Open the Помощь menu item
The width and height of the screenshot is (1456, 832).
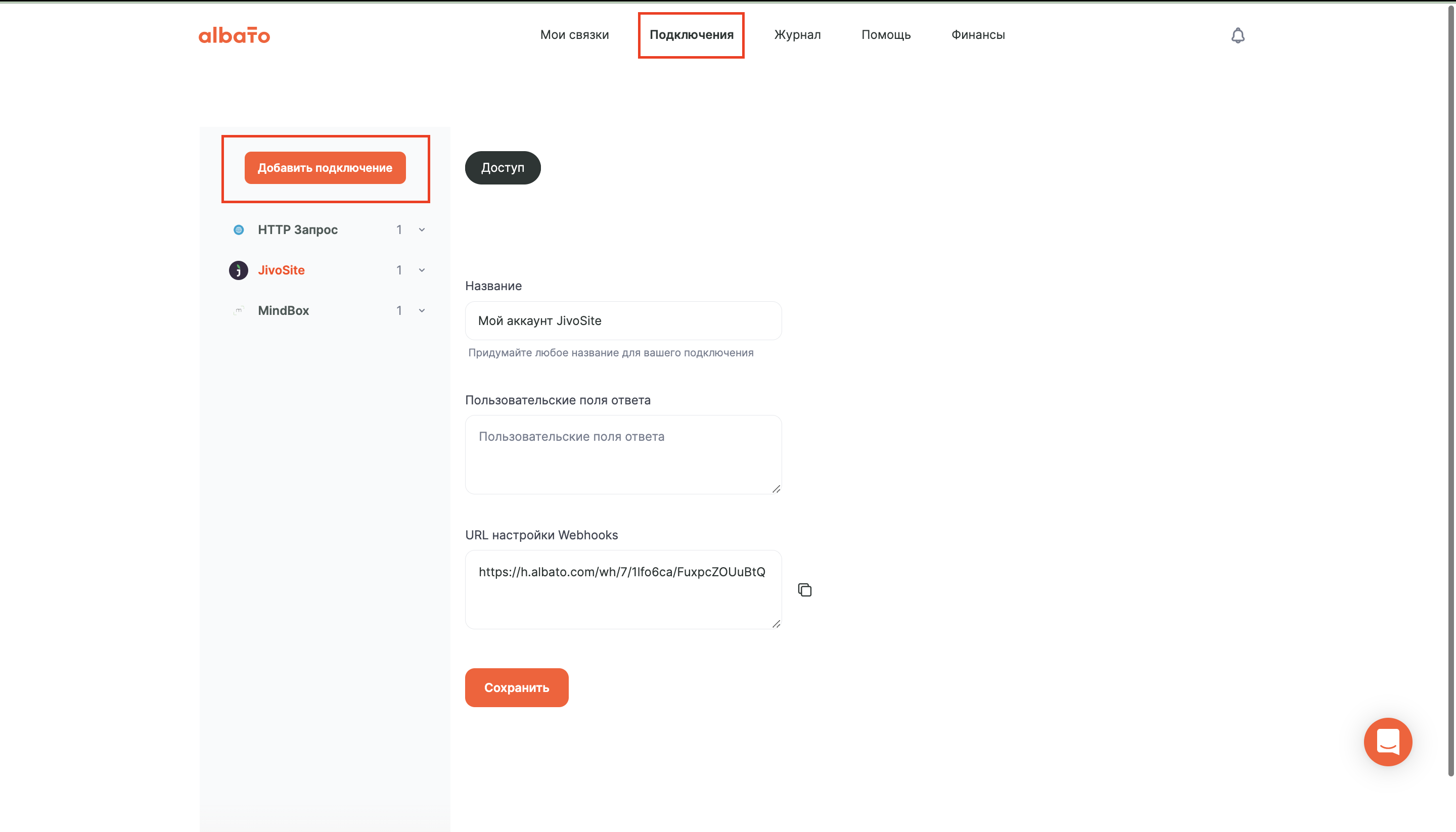click(x=886, y=35)
